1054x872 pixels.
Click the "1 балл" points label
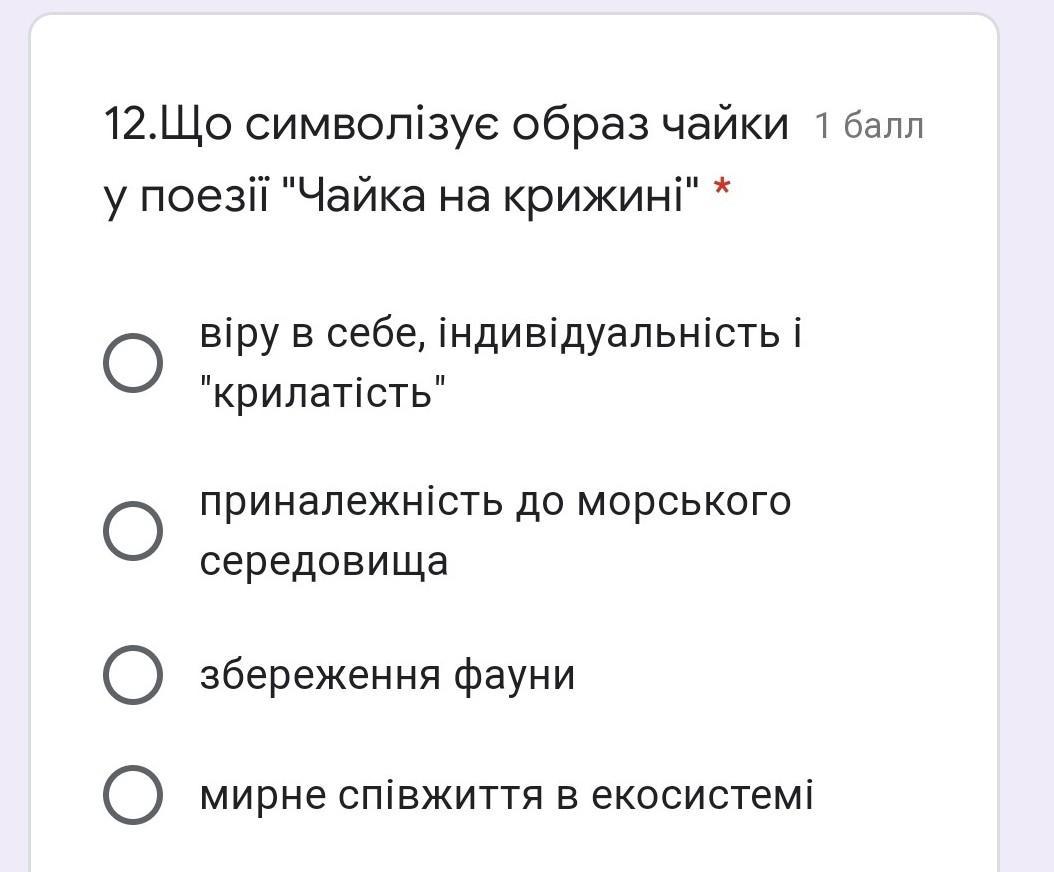pos(869,127)
